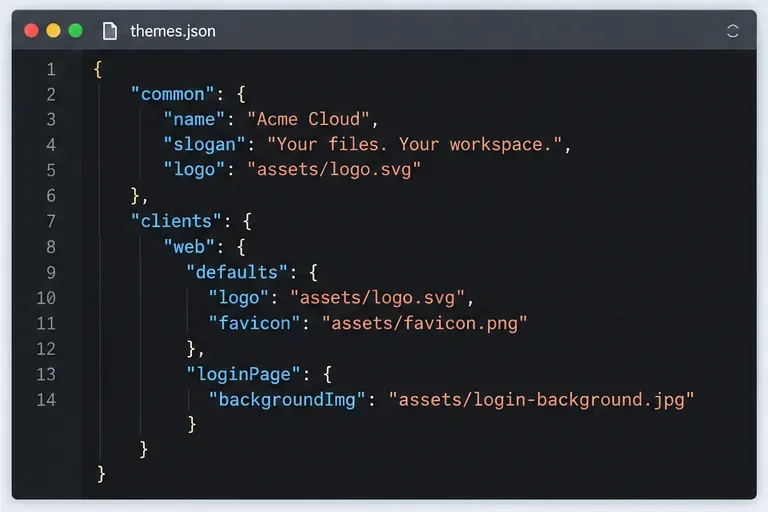
Task: Click the "assets/login-background.jpg" value
Action: 541,400
